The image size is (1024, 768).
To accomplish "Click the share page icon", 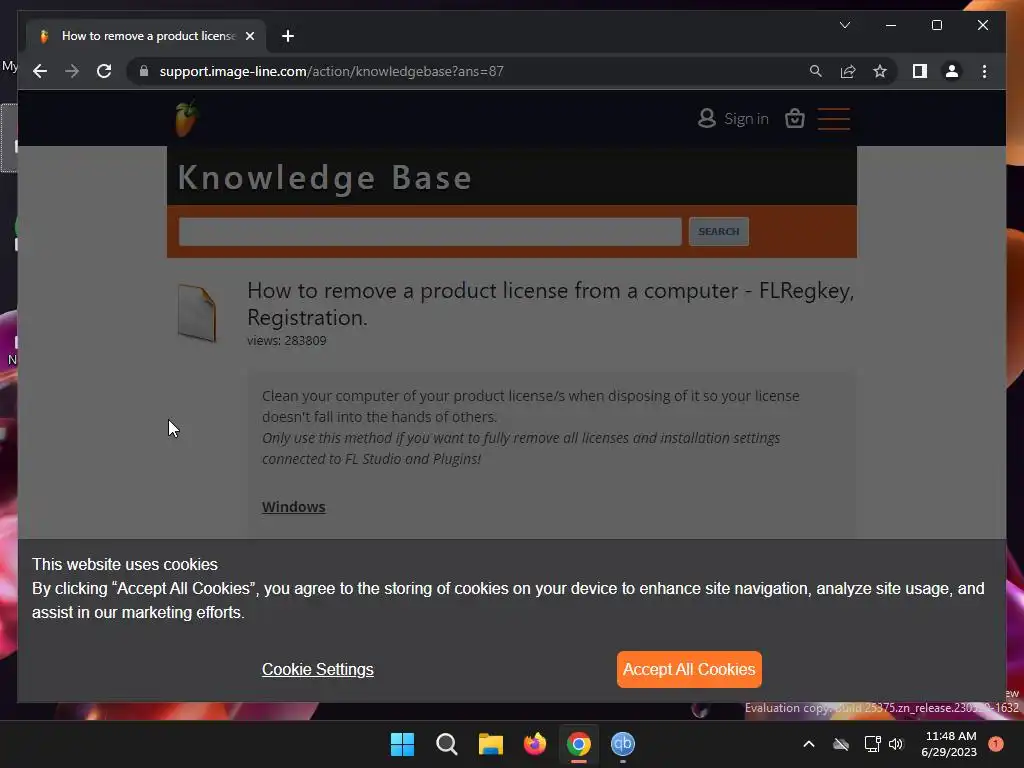I will pos(848,71).
